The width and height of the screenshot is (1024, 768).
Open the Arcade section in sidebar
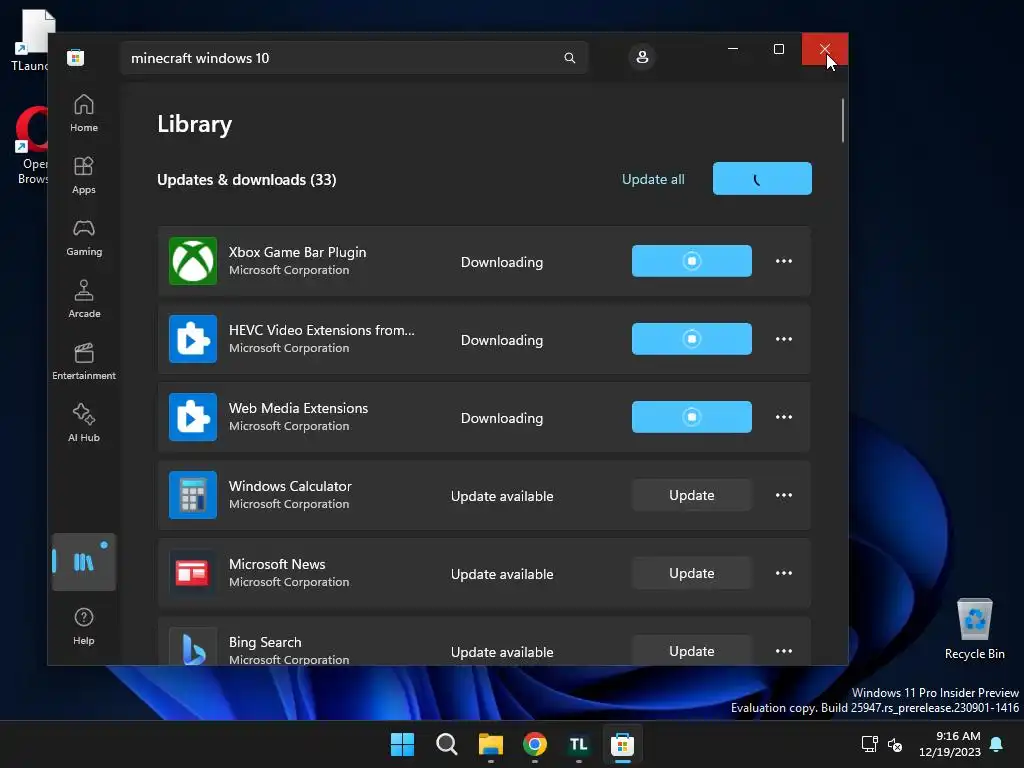click(84, 299)
